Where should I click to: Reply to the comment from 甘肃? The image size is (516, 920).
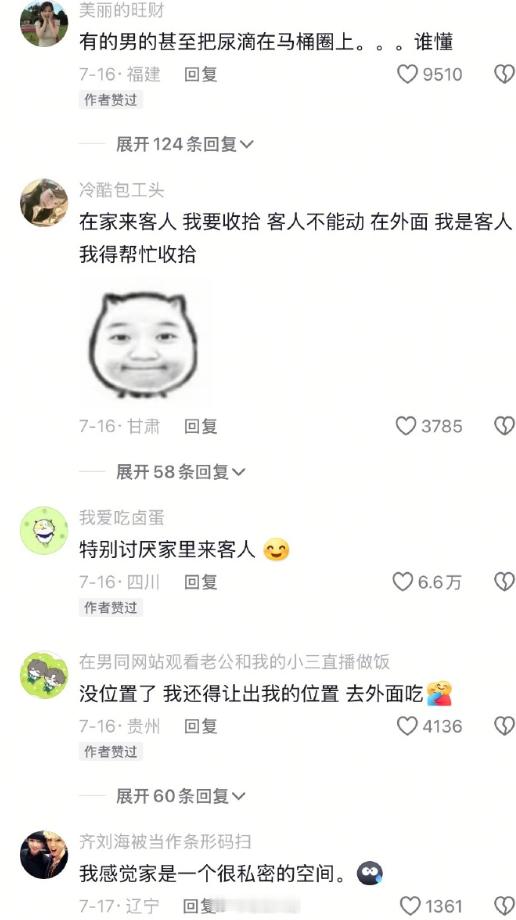pos(201,426)
